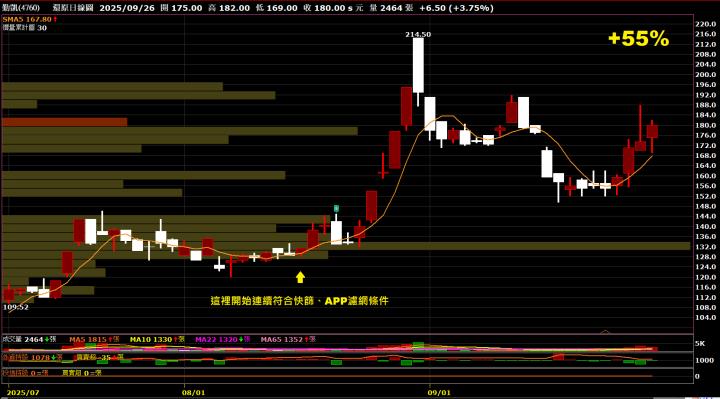Open the volume profile setting showing 30
Image resolution: width=720 pixels, height=399 pixels.
(x=24, y=28)
